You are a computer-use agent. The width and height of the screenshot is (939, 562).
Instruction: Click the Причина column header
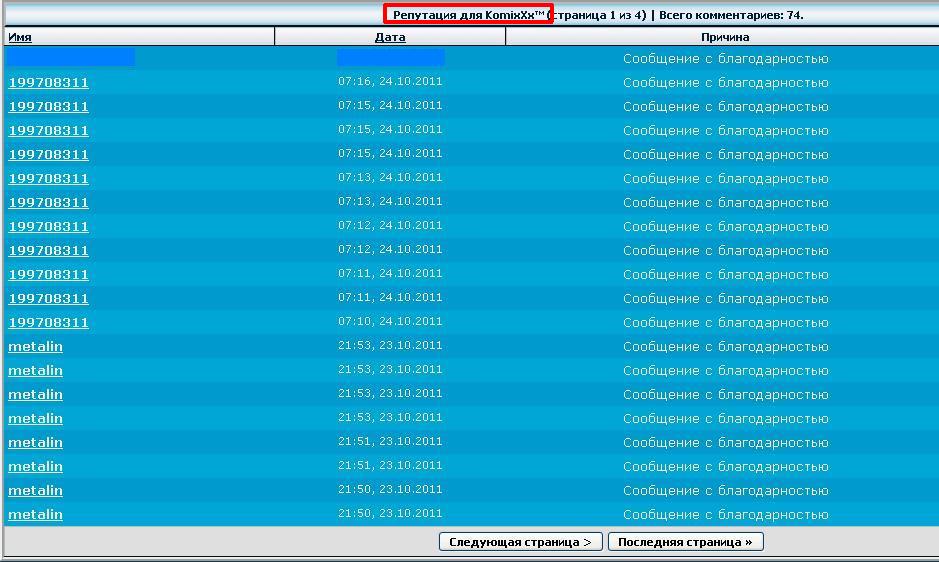[725, 37]
